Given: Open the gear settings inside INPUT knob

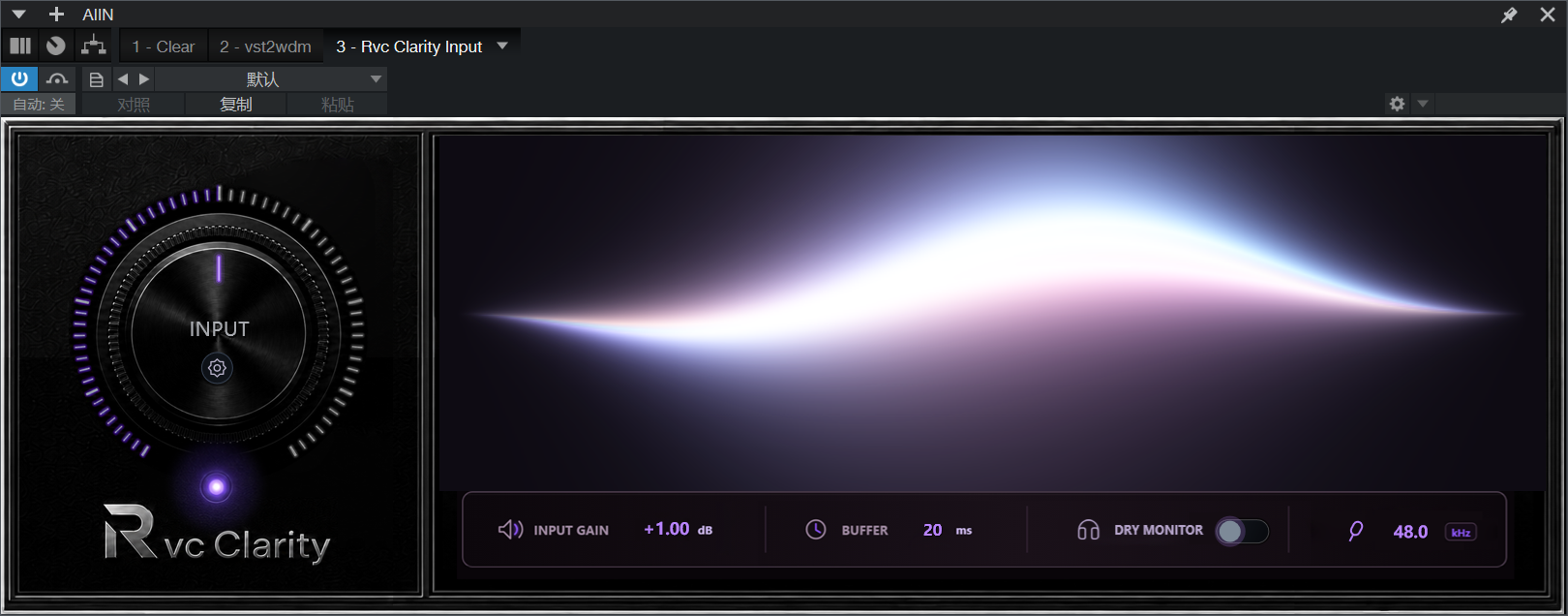Looking at the screenshot, I should (217, 368).
